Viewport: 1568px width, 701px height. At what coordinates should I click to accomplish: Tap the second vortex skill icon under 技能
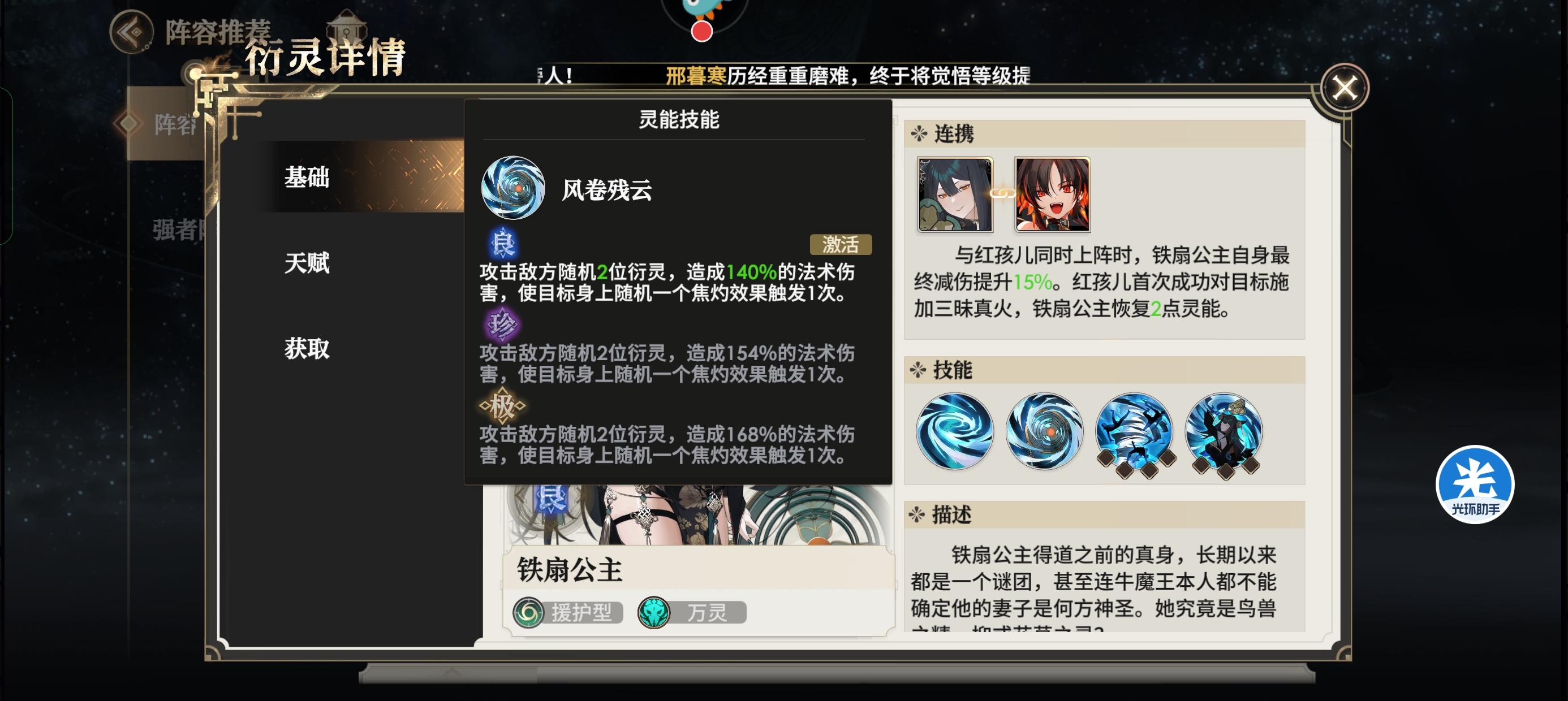point(1044,431)
